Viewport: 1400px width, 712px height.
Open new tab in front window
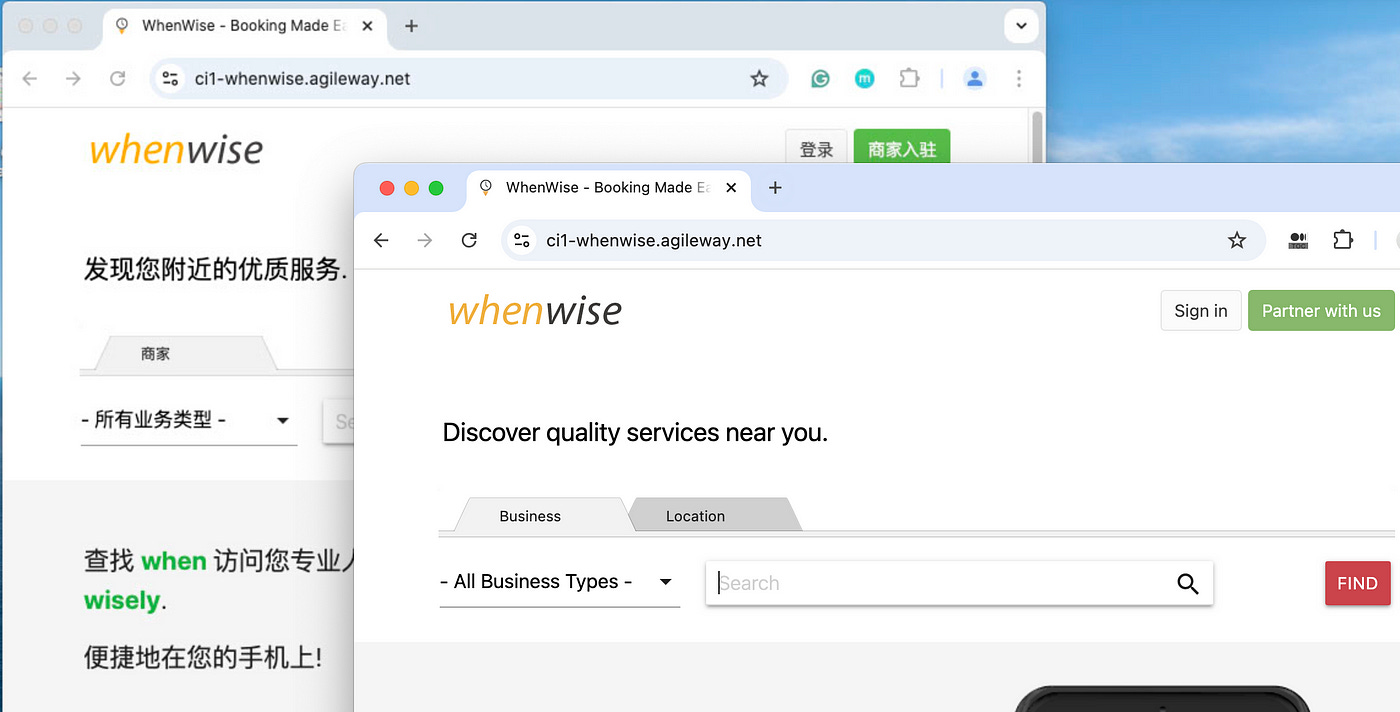point(775,187)
